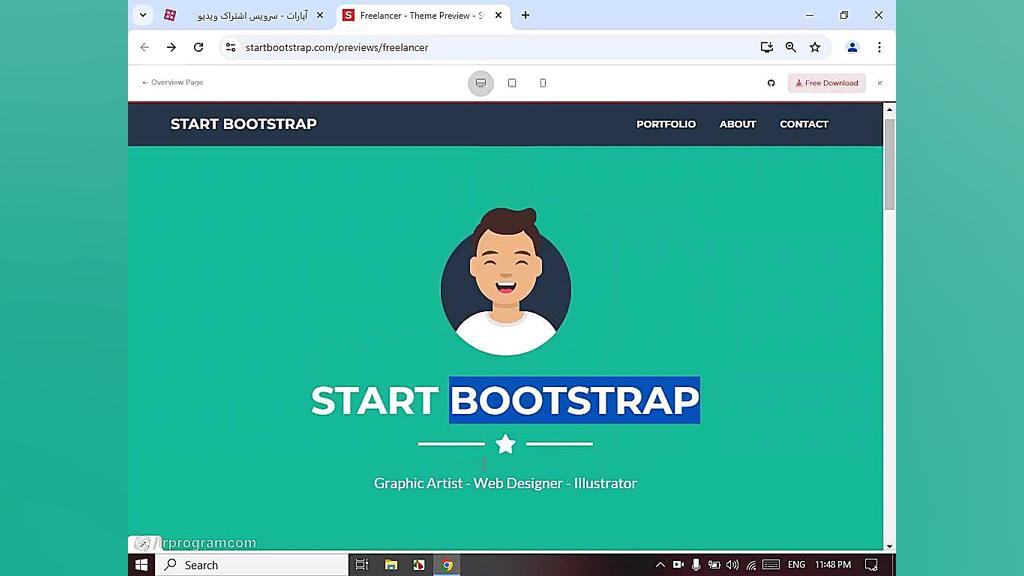
Task: Switch the ENG input language
Action: [x=797, y=565]
